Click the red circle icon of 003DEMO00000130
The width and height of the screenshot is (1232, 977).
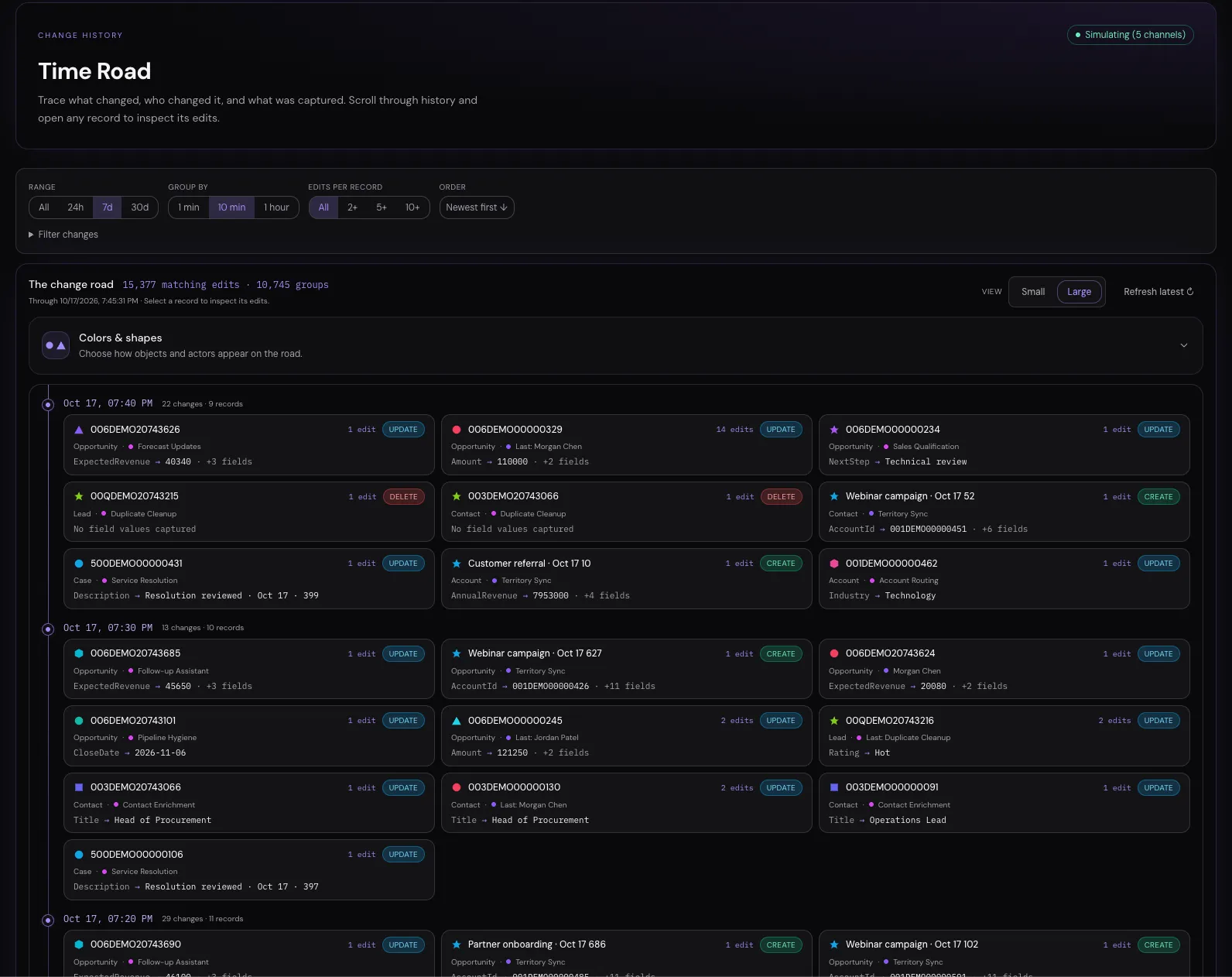coord(457,787)
